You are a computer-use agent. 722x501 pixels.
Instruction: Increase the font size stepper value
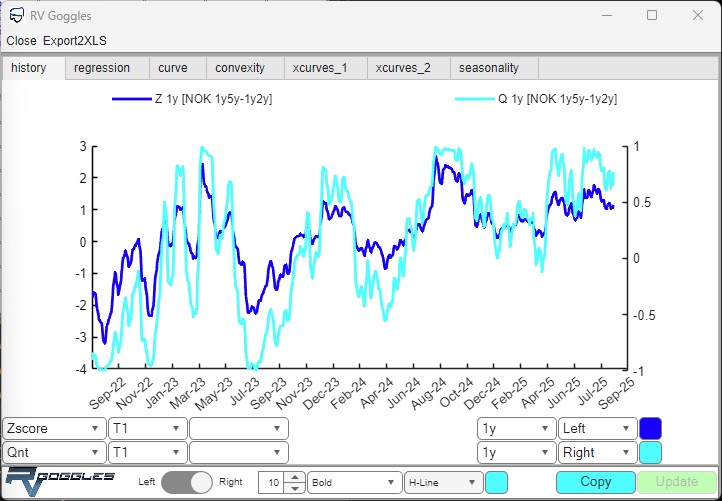294,477
